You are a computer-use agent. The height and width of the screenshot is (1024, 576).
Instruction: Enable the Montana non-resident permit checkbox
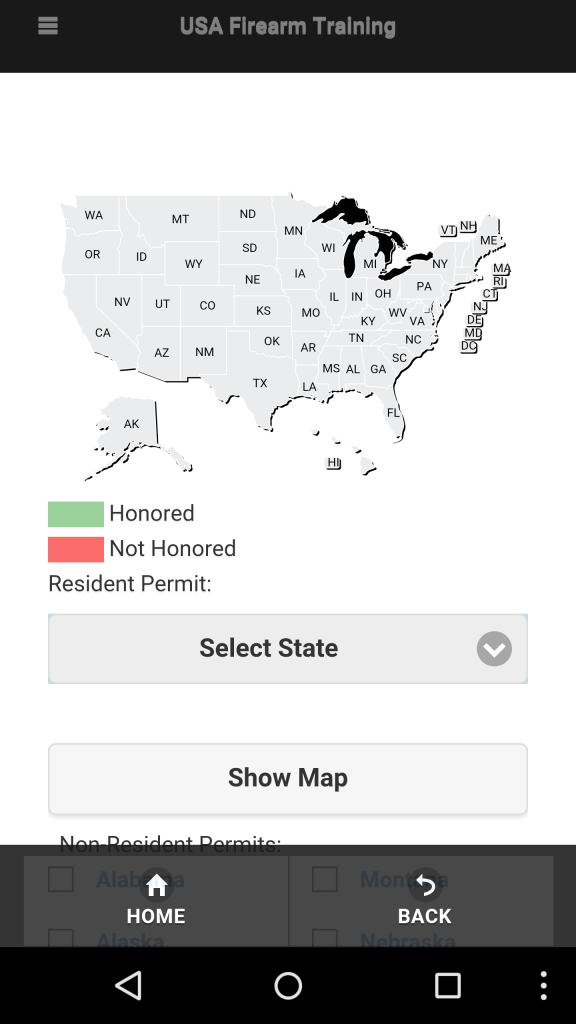click(x=324, y=879)
